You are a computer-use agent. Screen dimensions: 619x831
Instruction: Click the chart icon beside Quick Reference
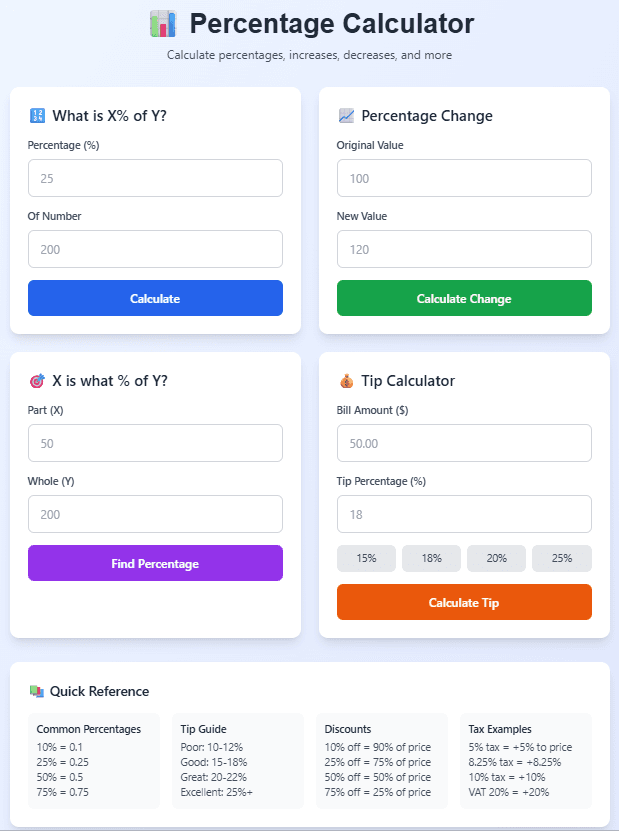pyautogui.click(x=37, y=691)
